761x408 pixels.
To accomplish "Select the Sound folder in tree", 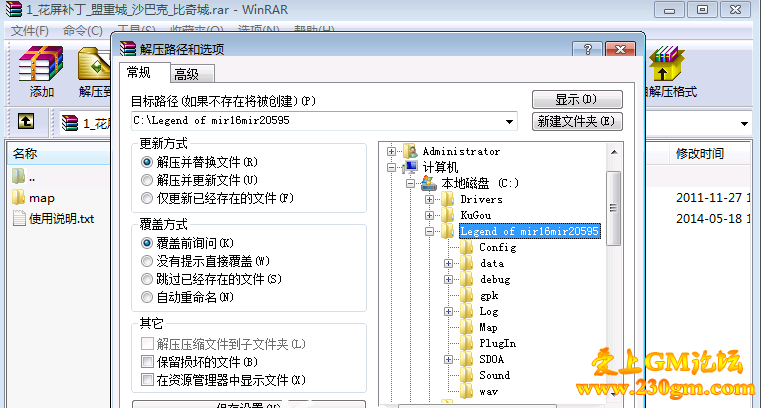I will [x=495, y=375].
